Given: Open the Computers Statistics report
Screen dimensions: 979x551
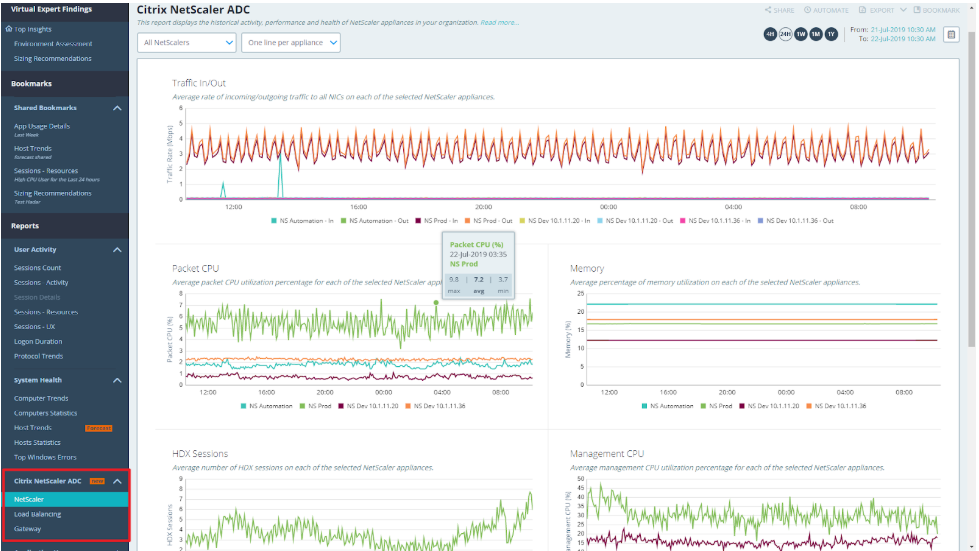Looking at the screenshot, I should pos(46,413).
